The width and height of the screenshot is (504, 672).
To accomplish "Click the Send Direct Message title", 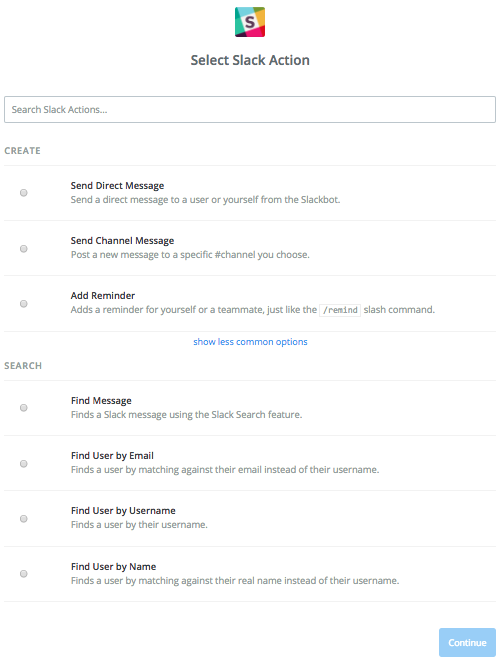I will (117, 186).
